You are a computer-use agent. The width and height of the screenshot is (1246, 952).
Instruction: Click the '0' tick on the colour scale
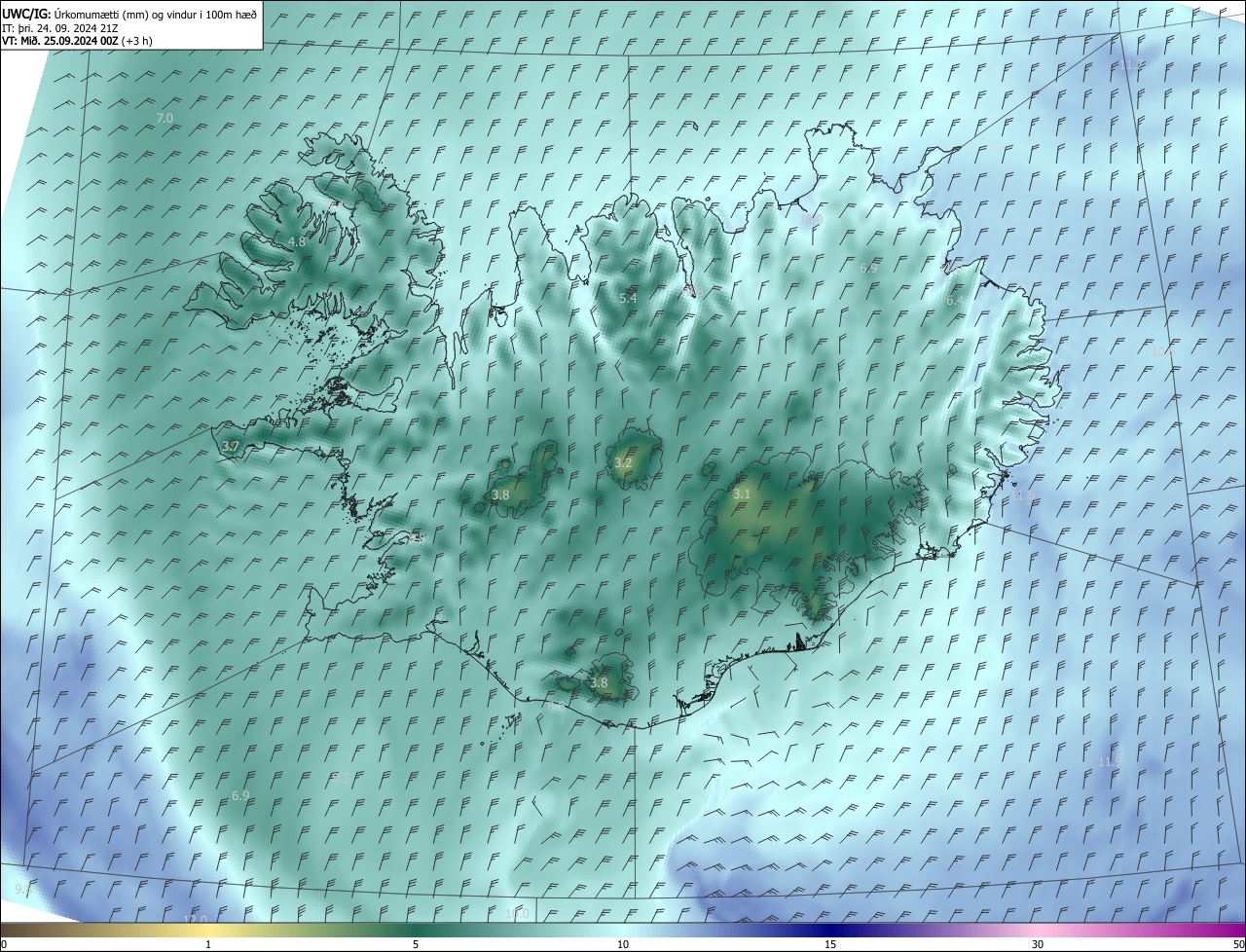4,944
